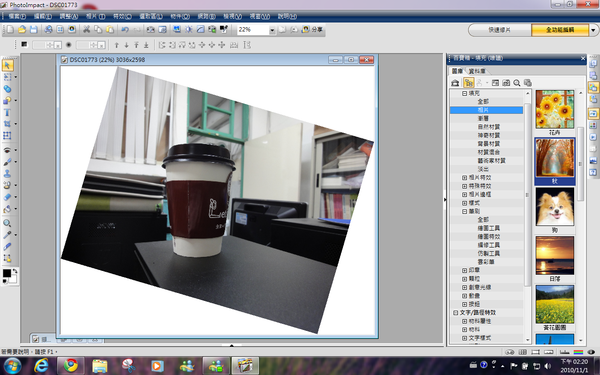
Task: Switch to 快速修片 quick fix mode
Action: (x=499, y=30)
